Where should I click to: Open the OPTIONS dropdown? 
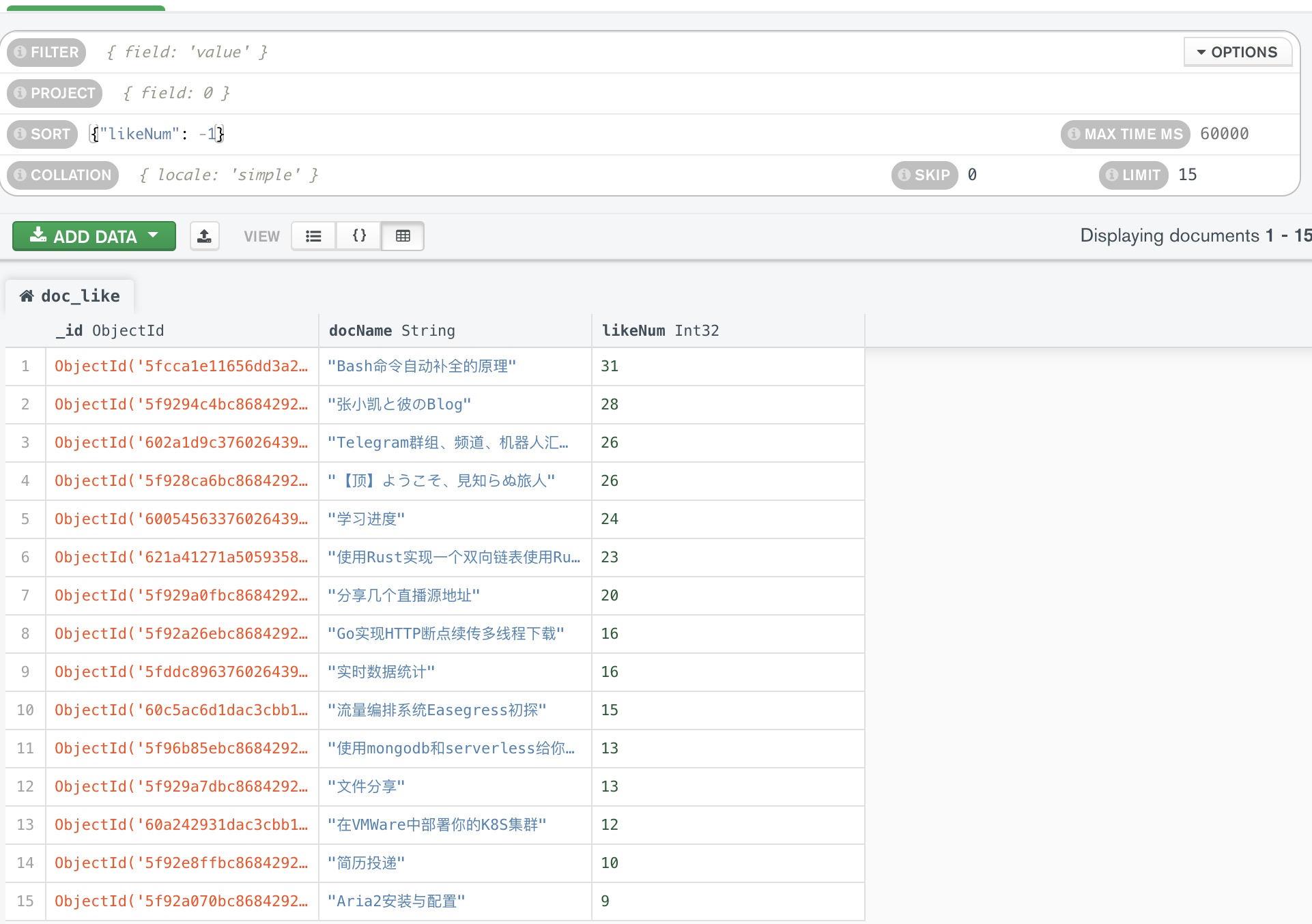[x=1238, y=53]
